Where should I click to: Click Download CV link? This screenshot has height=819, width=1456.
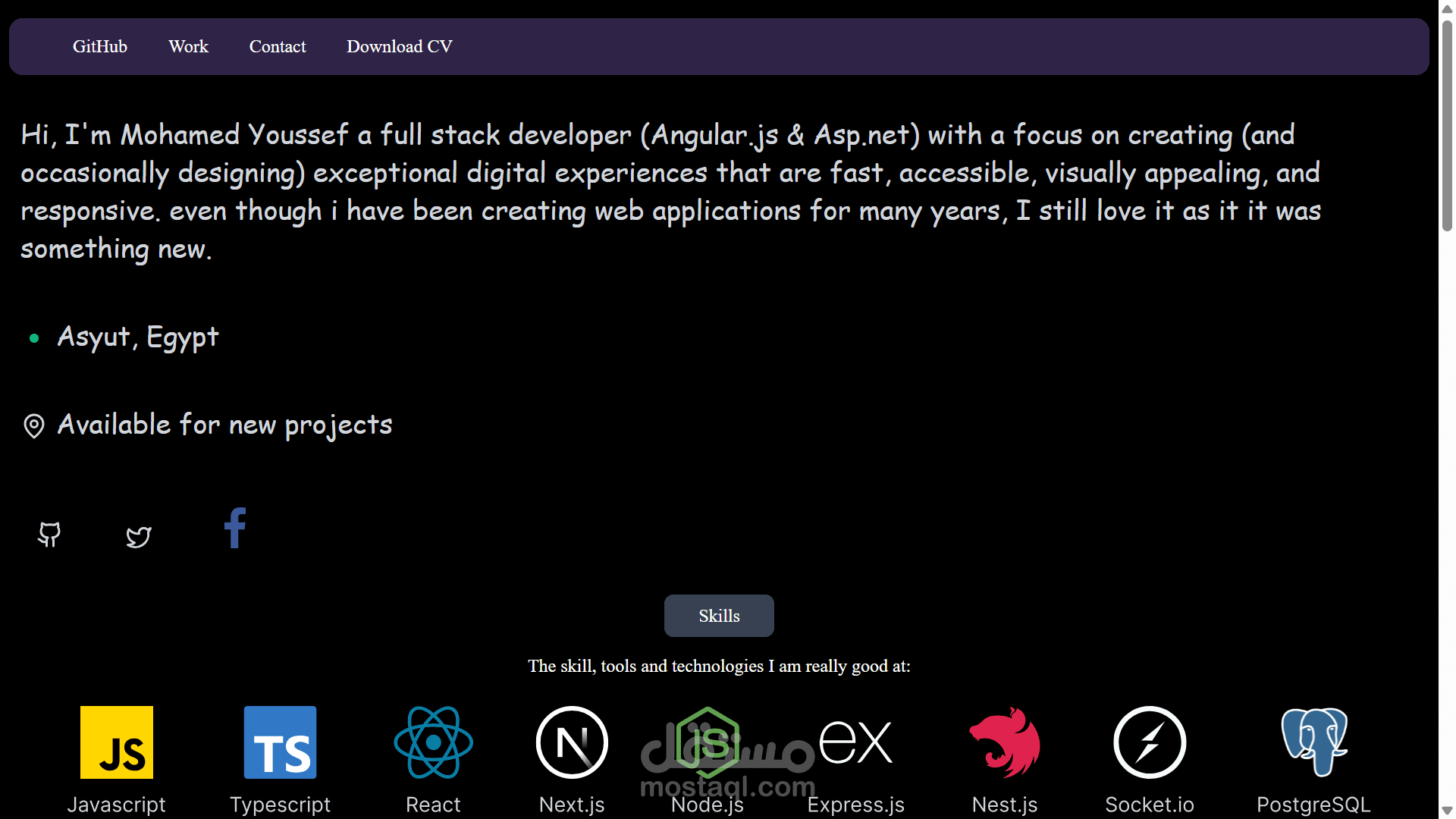tap(400, 47)
